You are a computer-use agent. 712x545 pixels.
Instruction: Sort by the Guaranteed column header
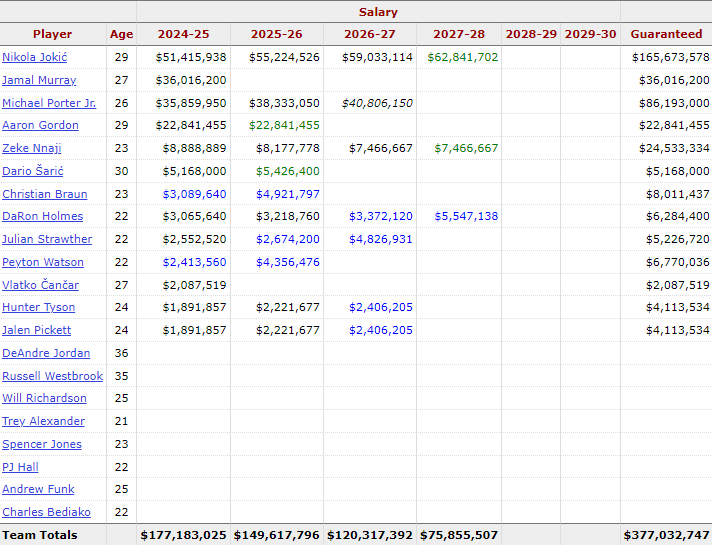click(666, 34)
